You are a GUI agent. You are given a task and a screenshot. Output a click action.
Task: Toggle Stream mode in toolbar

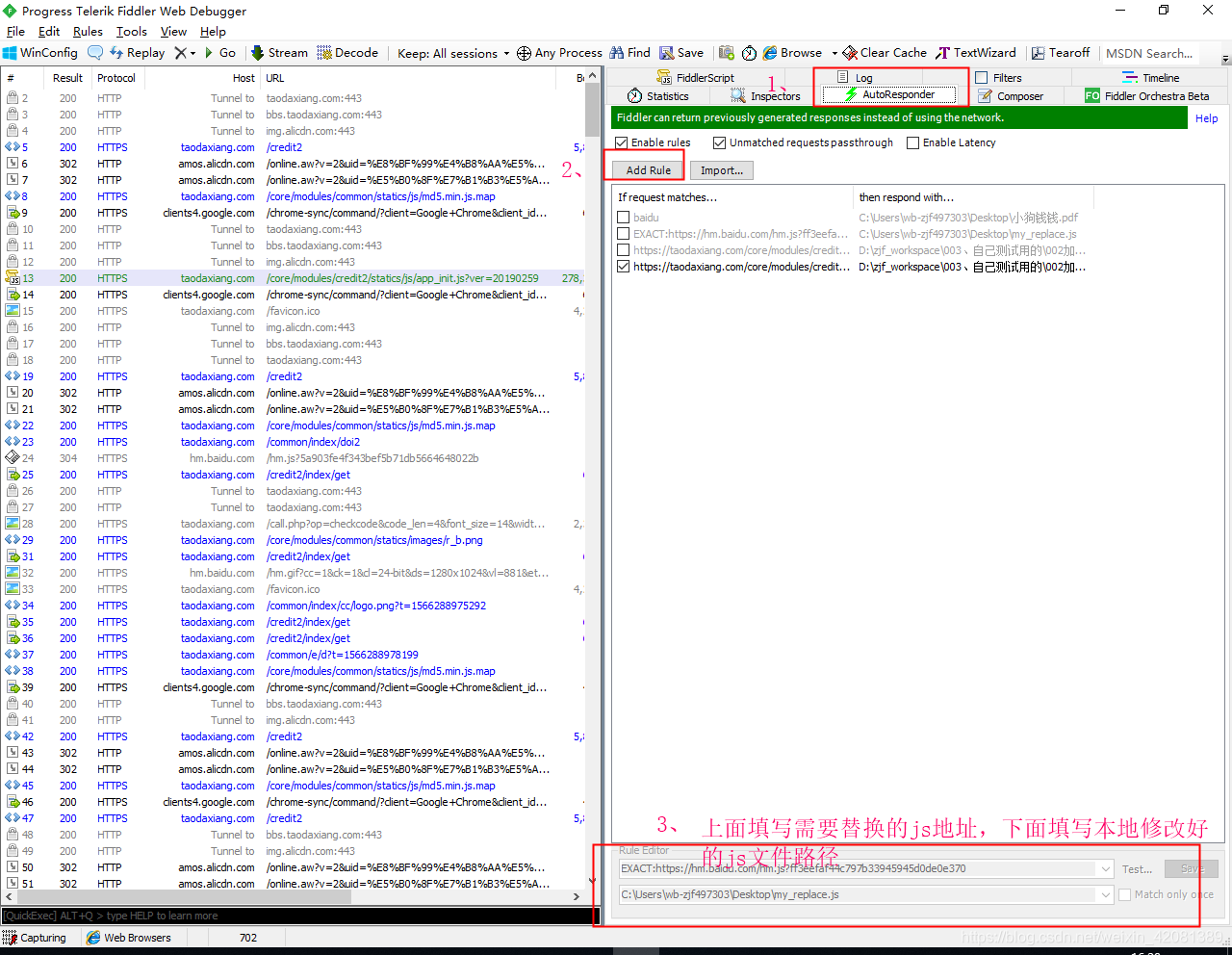[279, 53]
